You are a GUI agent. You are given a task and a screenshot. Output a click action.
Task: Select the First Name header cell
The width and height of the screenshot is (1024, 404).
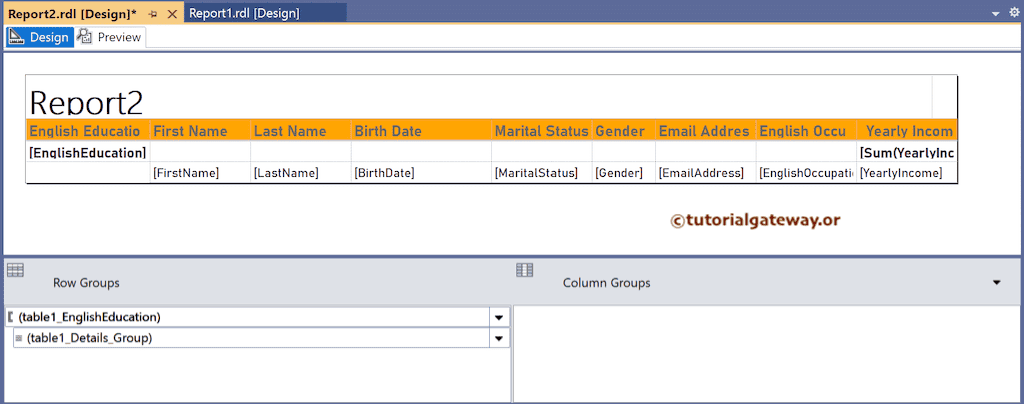pos(200,131)
